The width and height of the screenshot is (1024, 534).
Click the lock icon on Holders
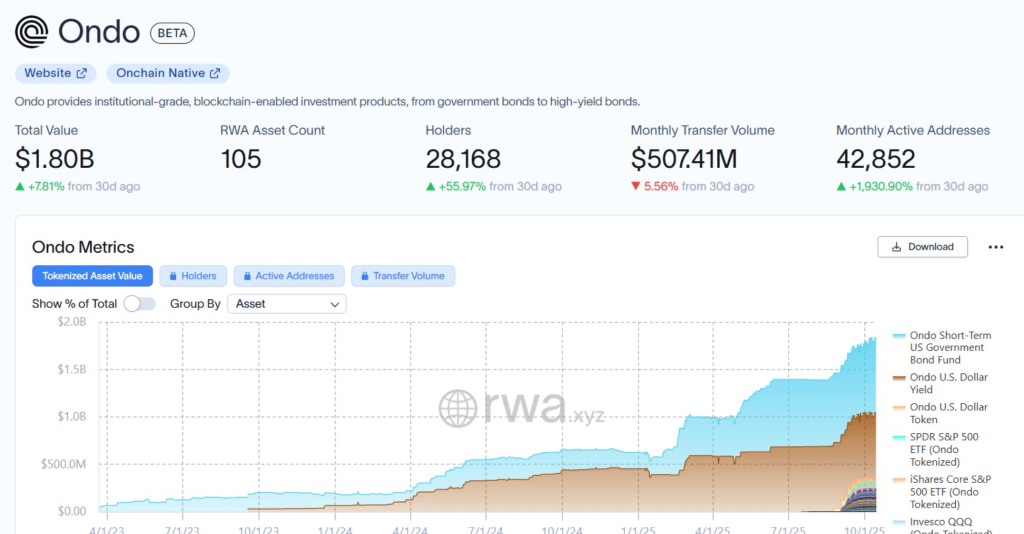coord(172,276)
